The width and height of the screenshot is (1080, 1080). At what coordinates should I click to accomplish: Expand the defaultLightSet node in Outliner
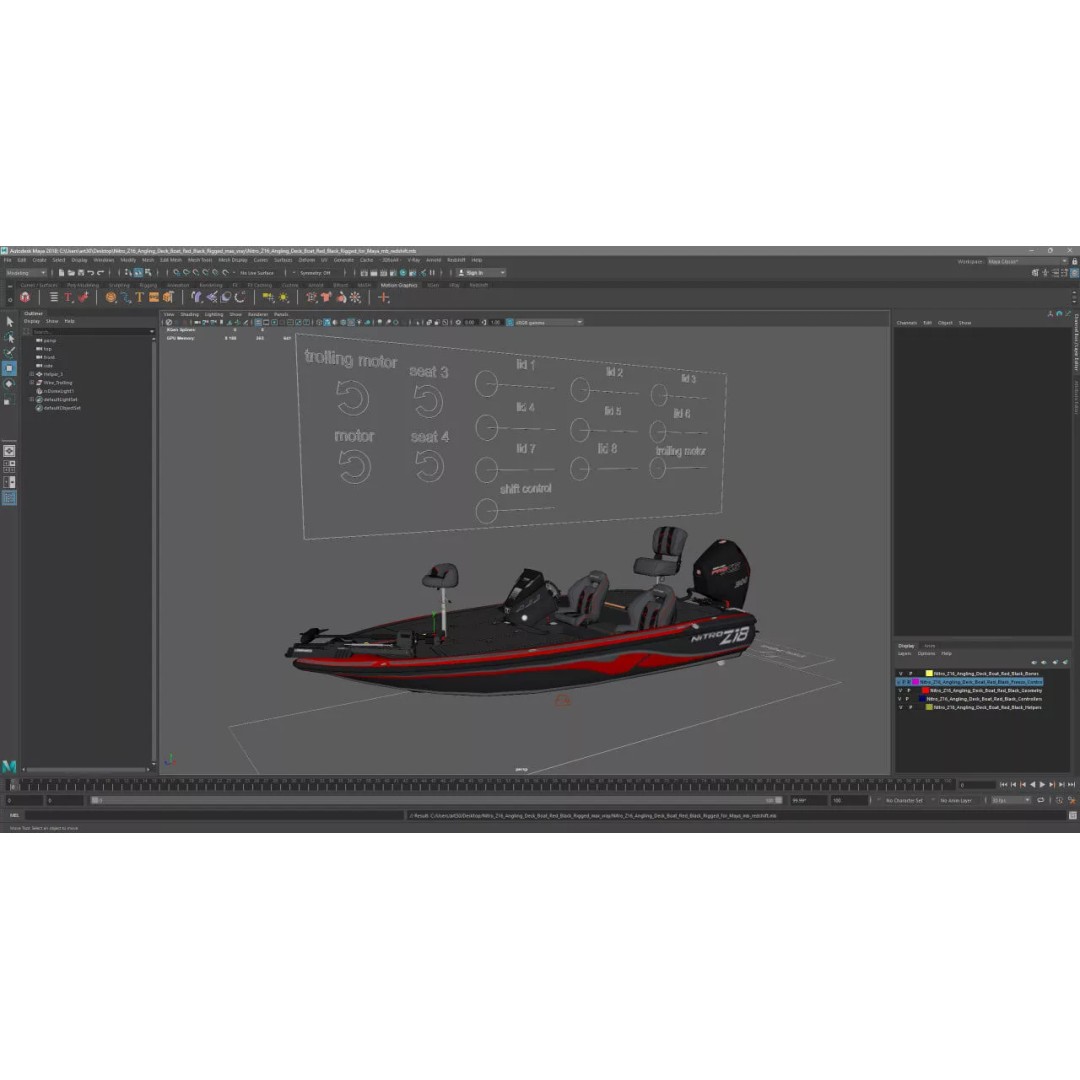click(x=32, y=399)
